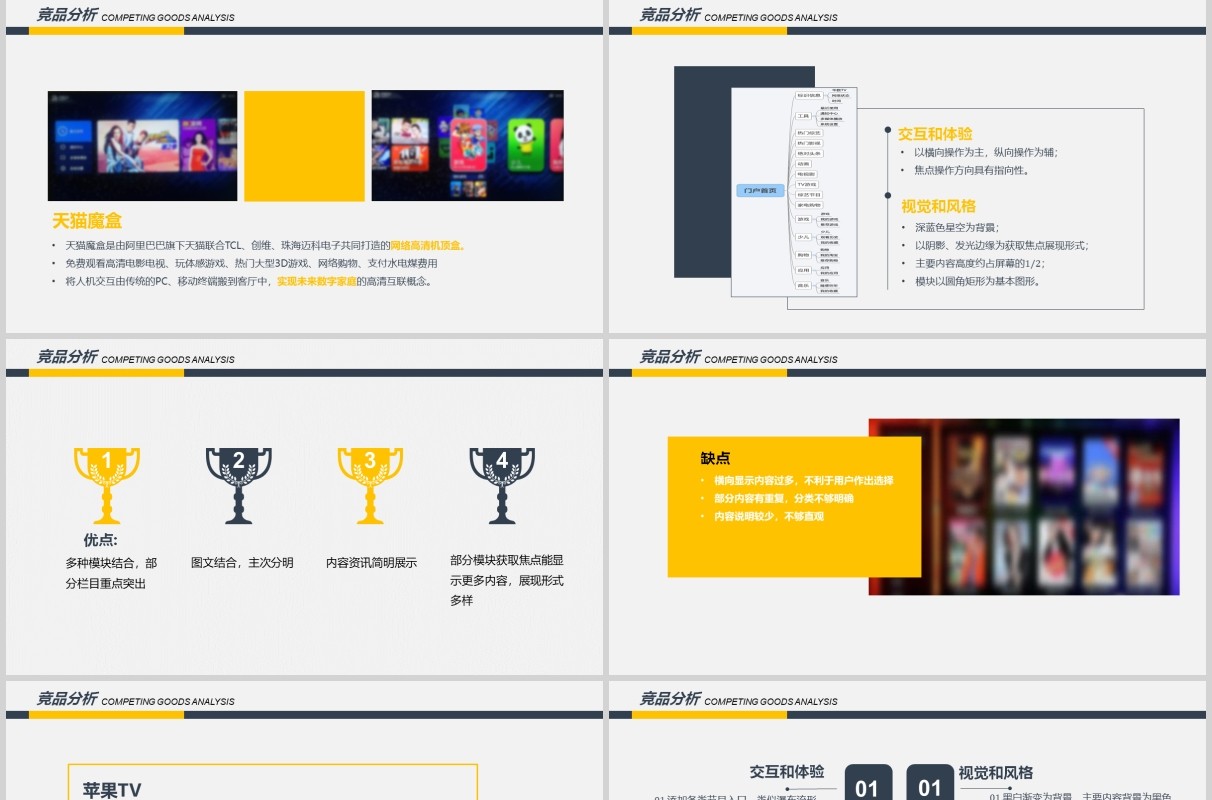Select the highlighted text 实现未来数字家庭
1212x800 pixels.
click(317, 282)
